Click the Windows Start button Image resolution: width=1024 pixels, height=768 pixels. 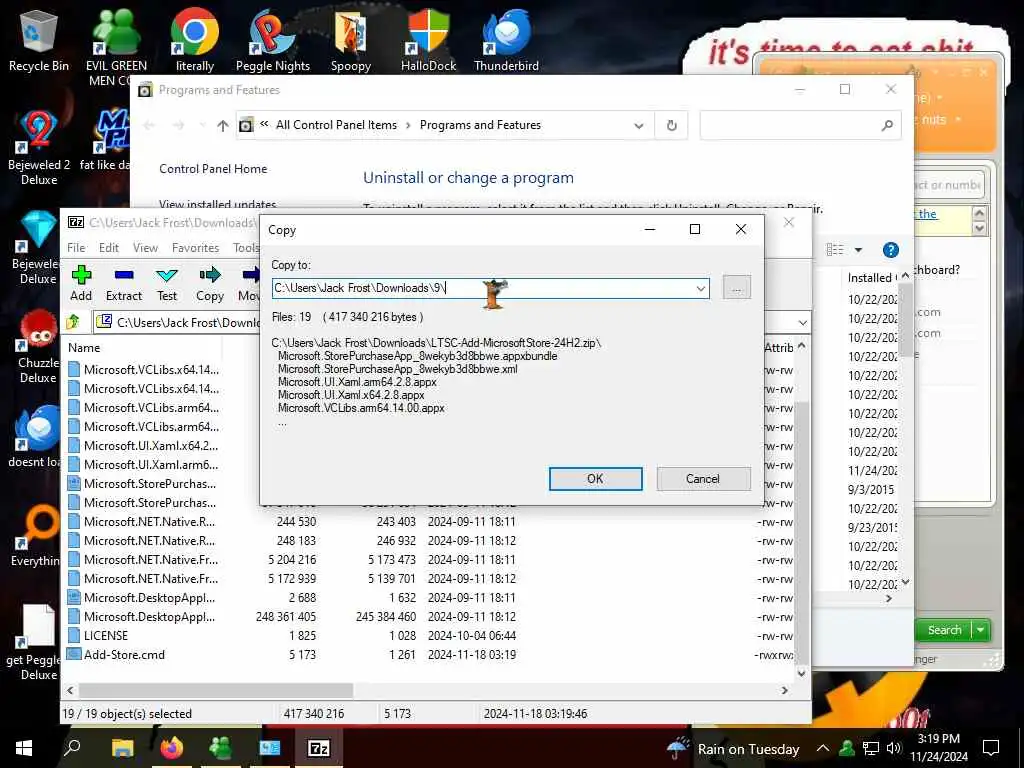[24, 748]
